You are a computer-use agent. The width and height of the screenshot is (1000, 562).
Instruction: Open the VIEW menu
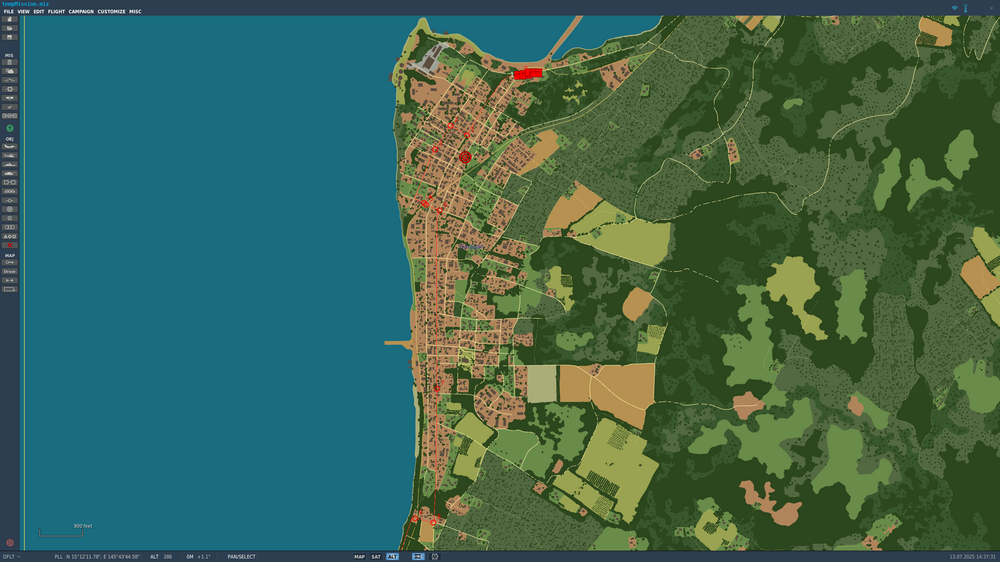pyautogui.click(x=24, y=11)
